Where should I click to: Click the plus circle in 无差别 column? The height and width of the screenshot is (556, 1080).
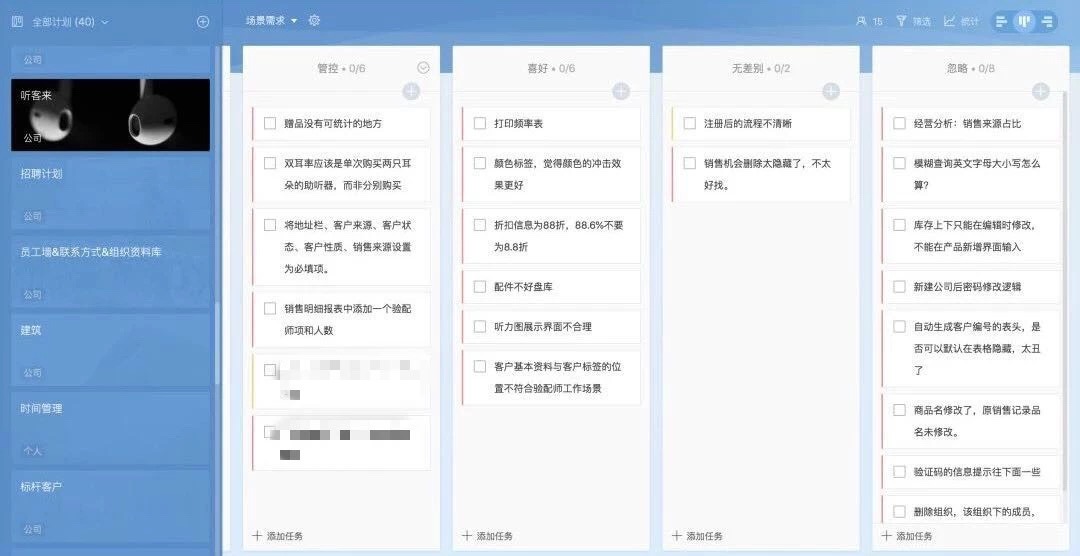[x=831, y=91]
